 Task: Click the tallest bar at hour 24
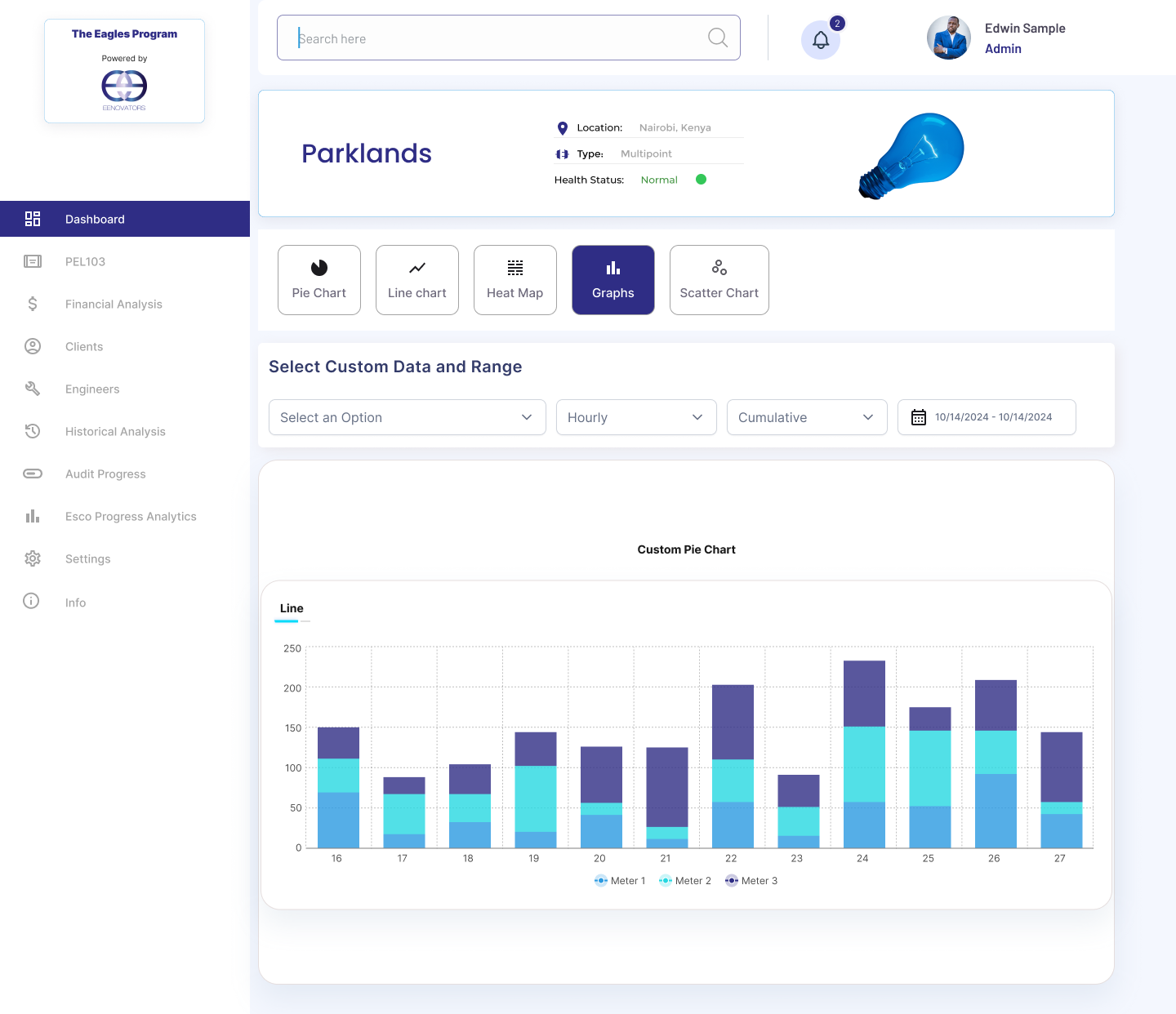(864, 754)
